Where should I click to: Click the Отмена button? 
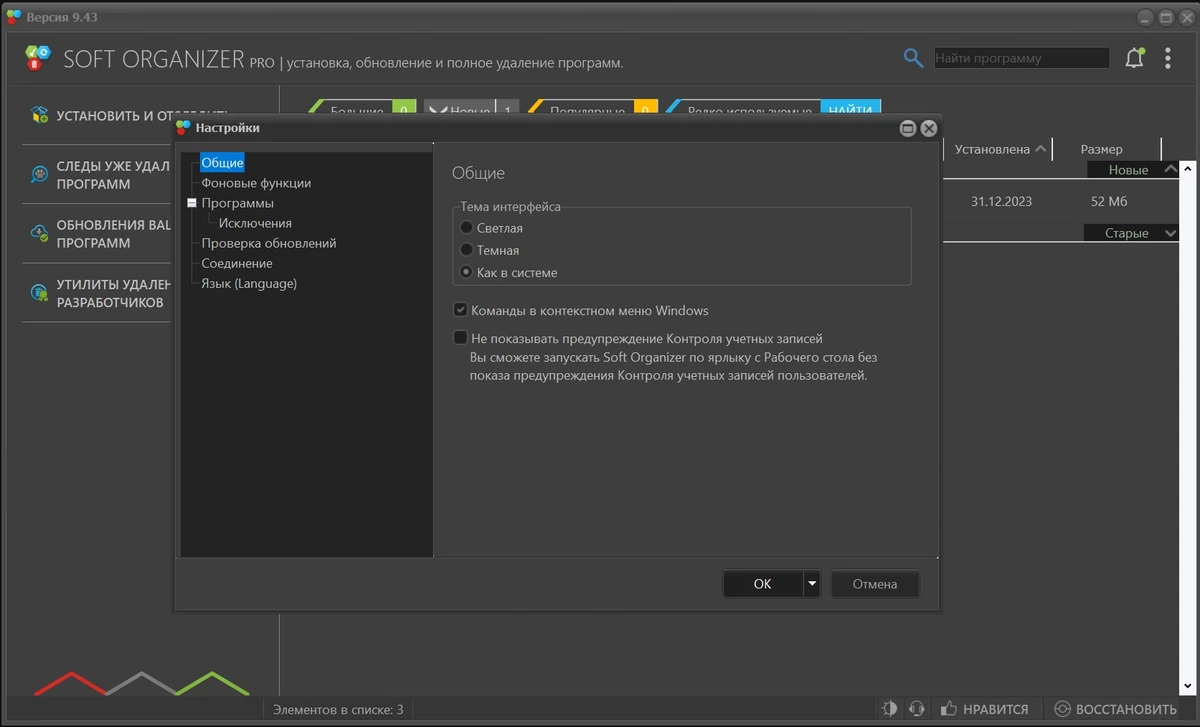[875, 584]
